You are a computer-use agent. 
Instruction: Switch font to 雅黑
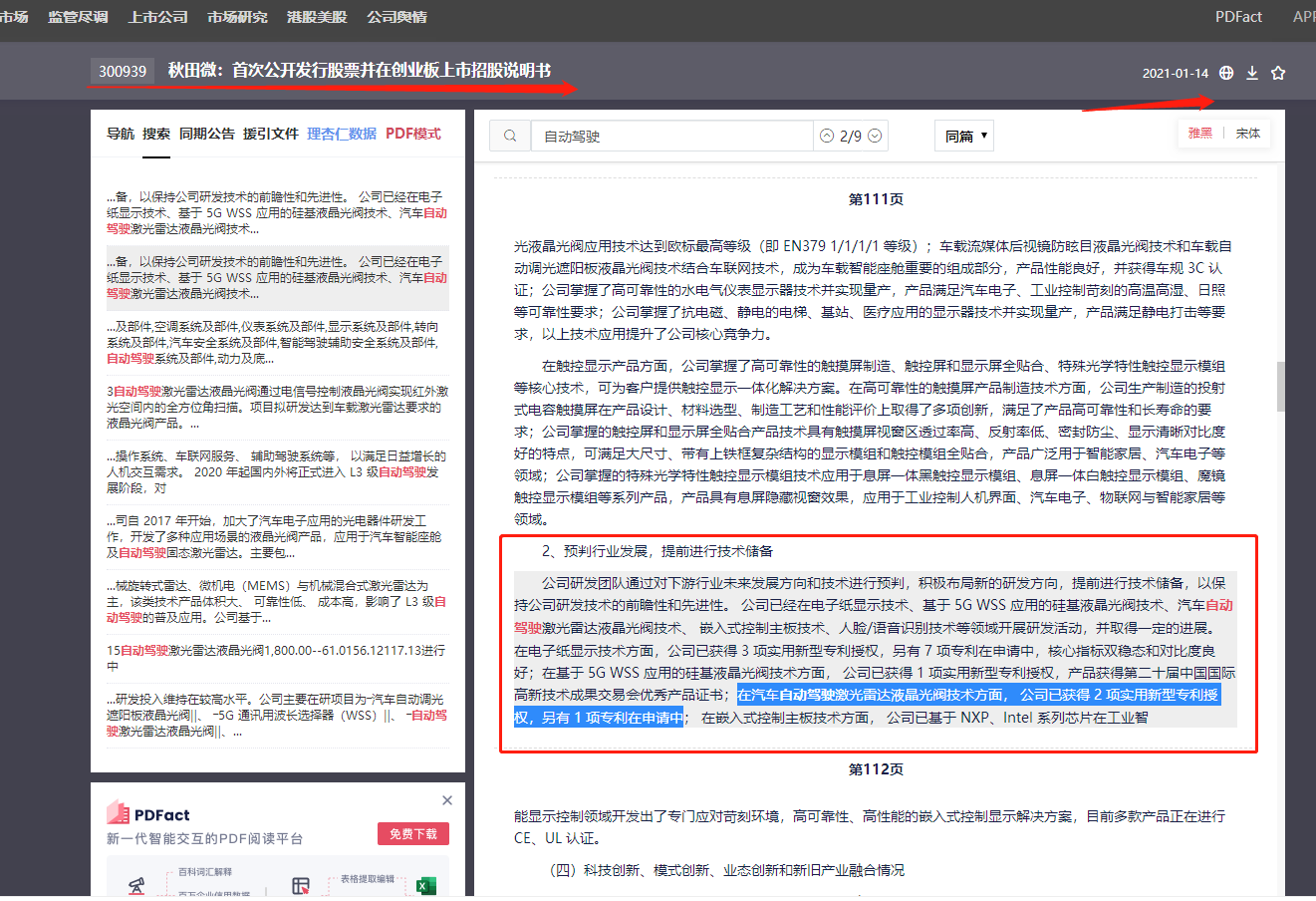click(x=1200, y=134)
